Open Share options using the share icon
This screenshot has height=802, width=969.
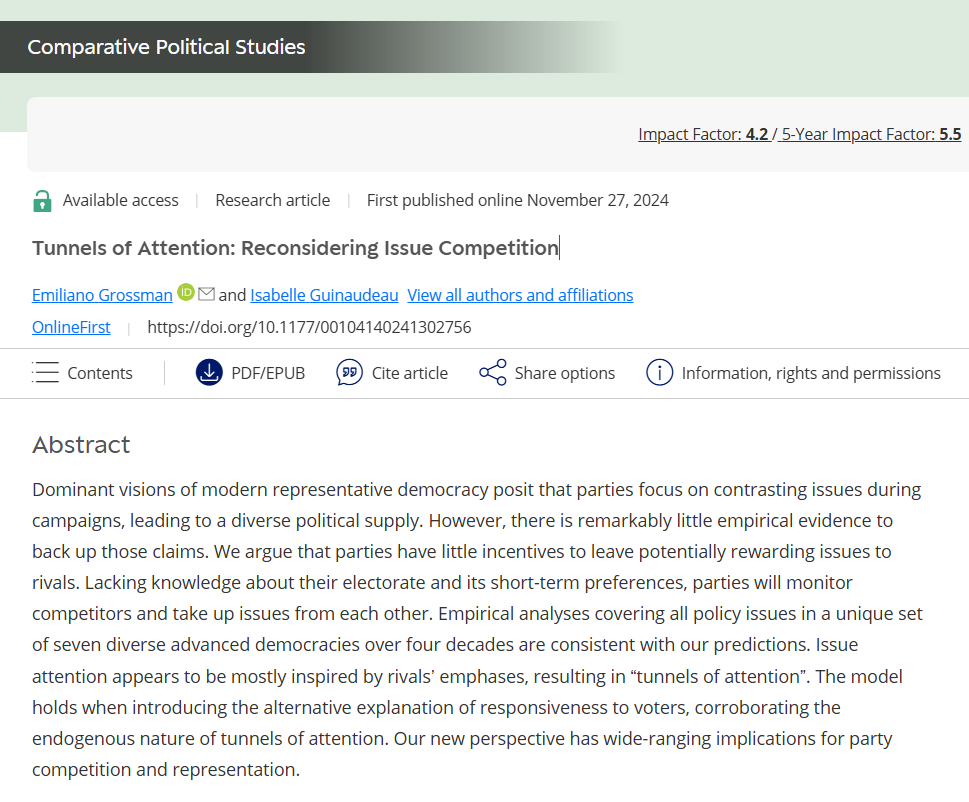(493, 373)
